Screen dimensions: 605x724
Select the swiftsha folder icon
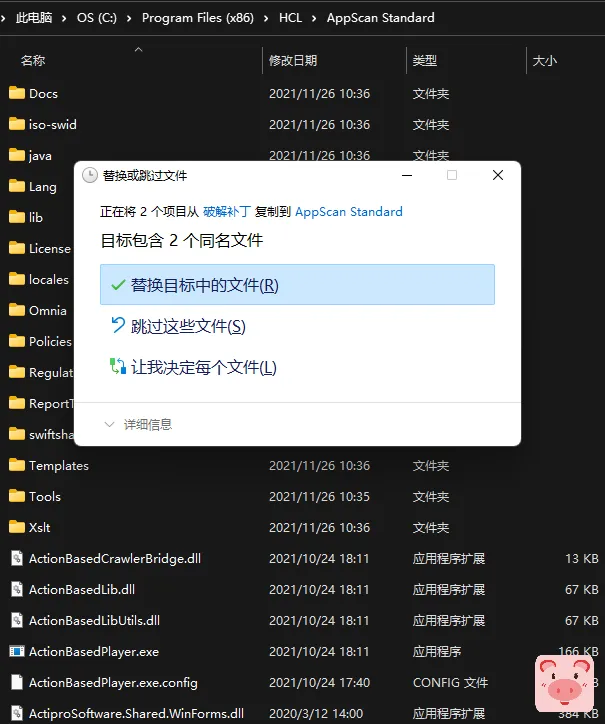pos(17,434)
